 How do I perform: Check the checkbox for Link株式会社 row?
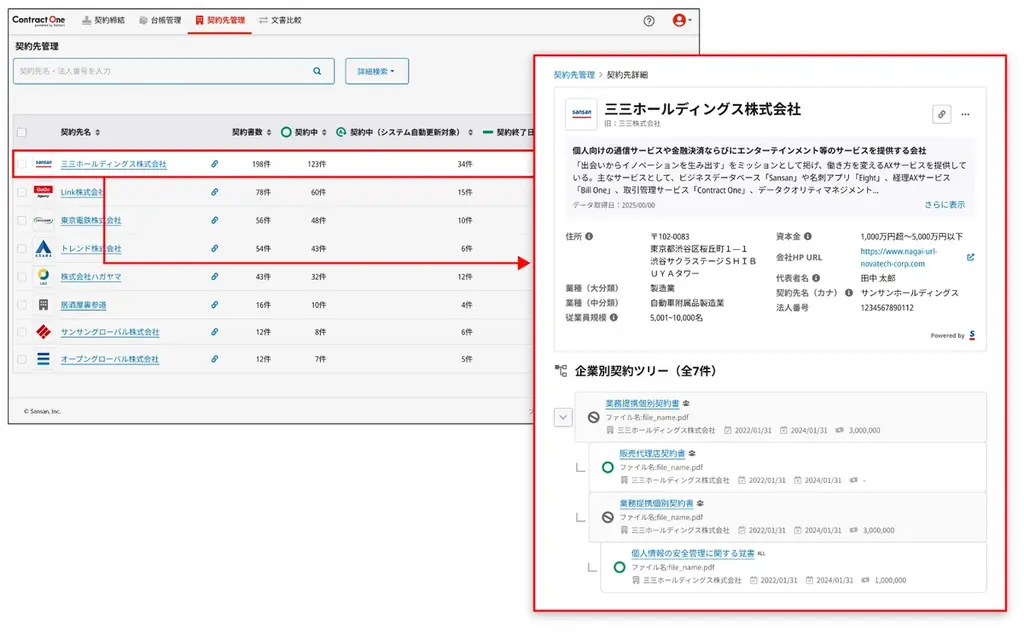click(22, 192)
